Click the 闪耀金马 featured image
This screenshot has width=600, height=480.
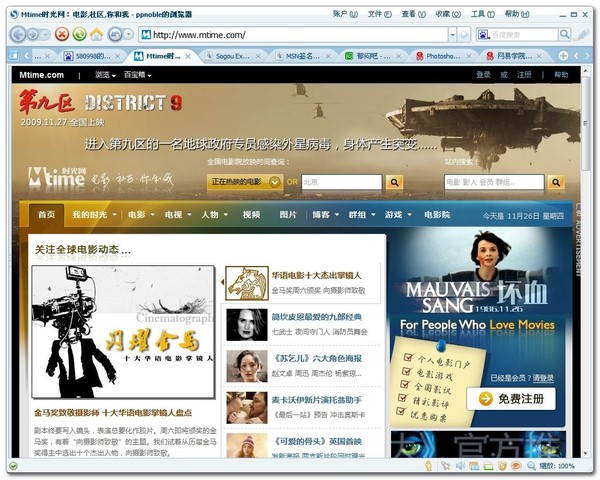click(x=123, y=331)
